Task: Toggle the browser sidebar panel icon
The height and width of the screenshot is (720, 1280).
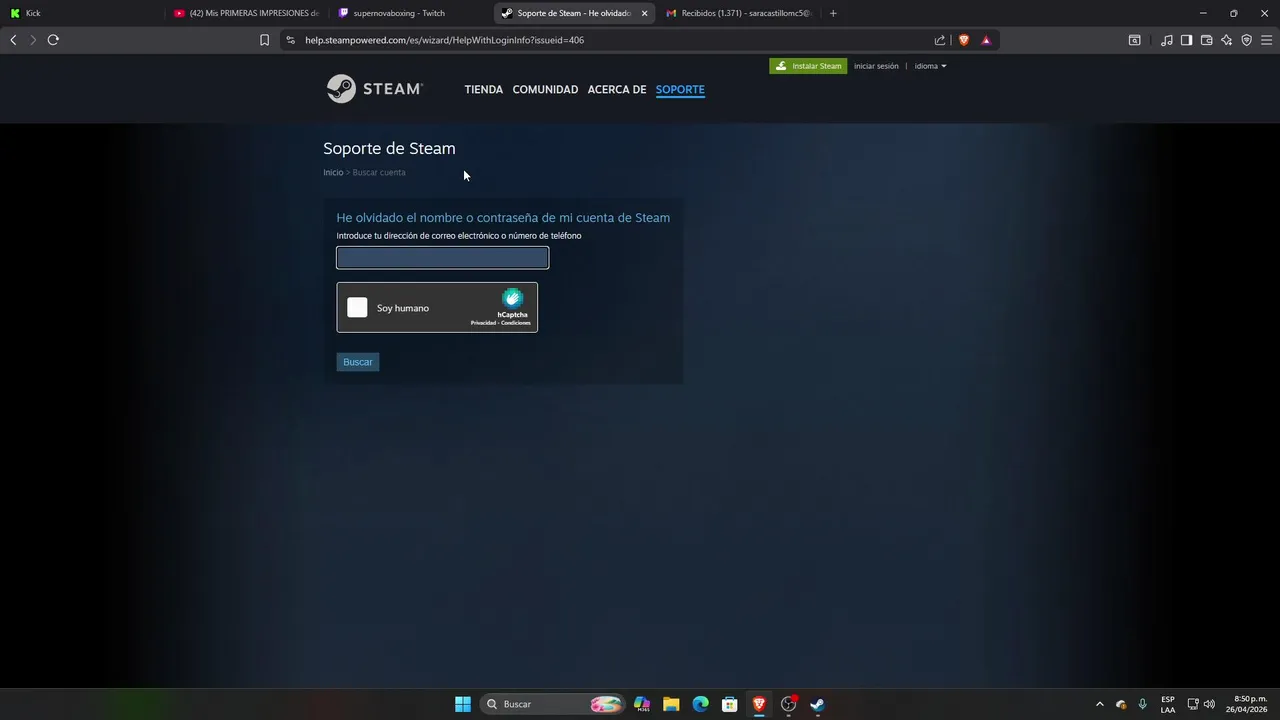Action: (x=1186, y=40)
